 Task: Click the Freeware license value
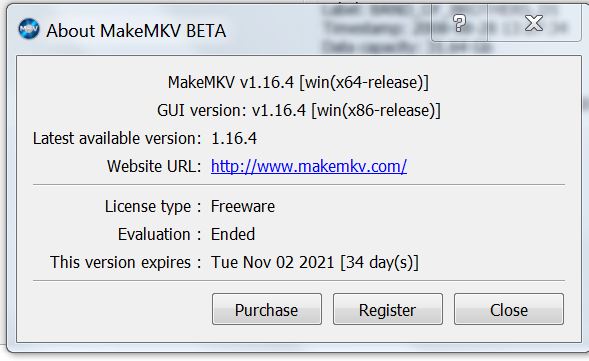pos(243,206)
